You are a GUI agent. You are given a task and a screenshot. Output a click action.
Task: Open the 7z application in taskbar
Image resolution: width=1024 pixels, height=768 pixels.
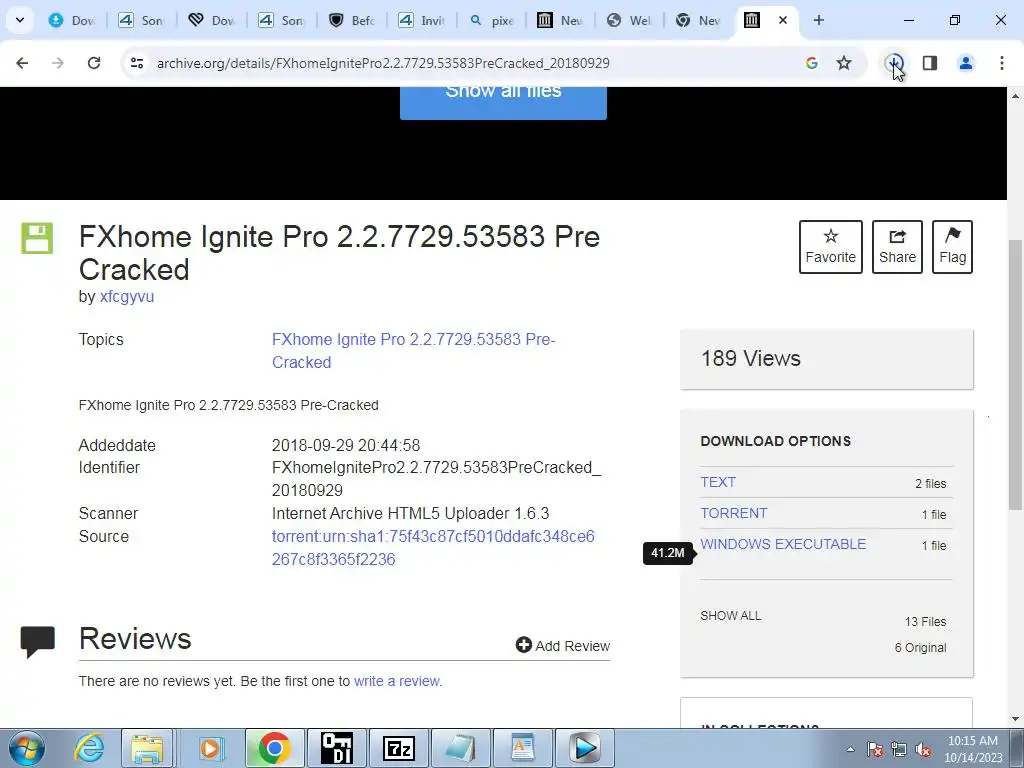(x=399, y=748)
